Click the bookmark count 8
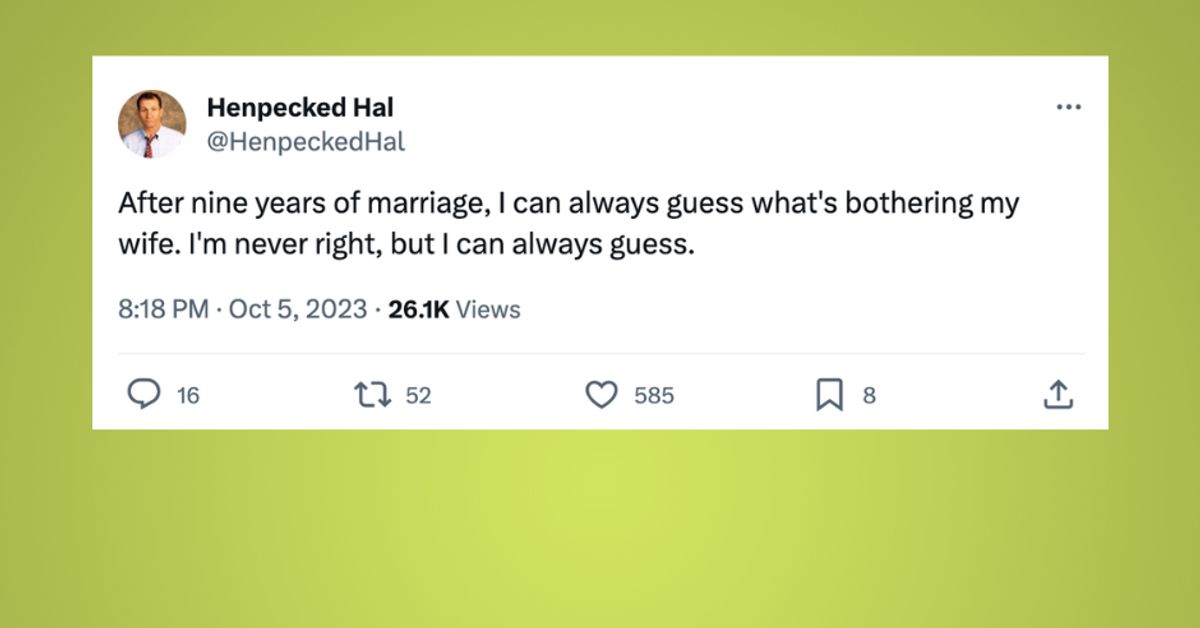The height and width of the screenshot is (628, 1200). (869, 396)
